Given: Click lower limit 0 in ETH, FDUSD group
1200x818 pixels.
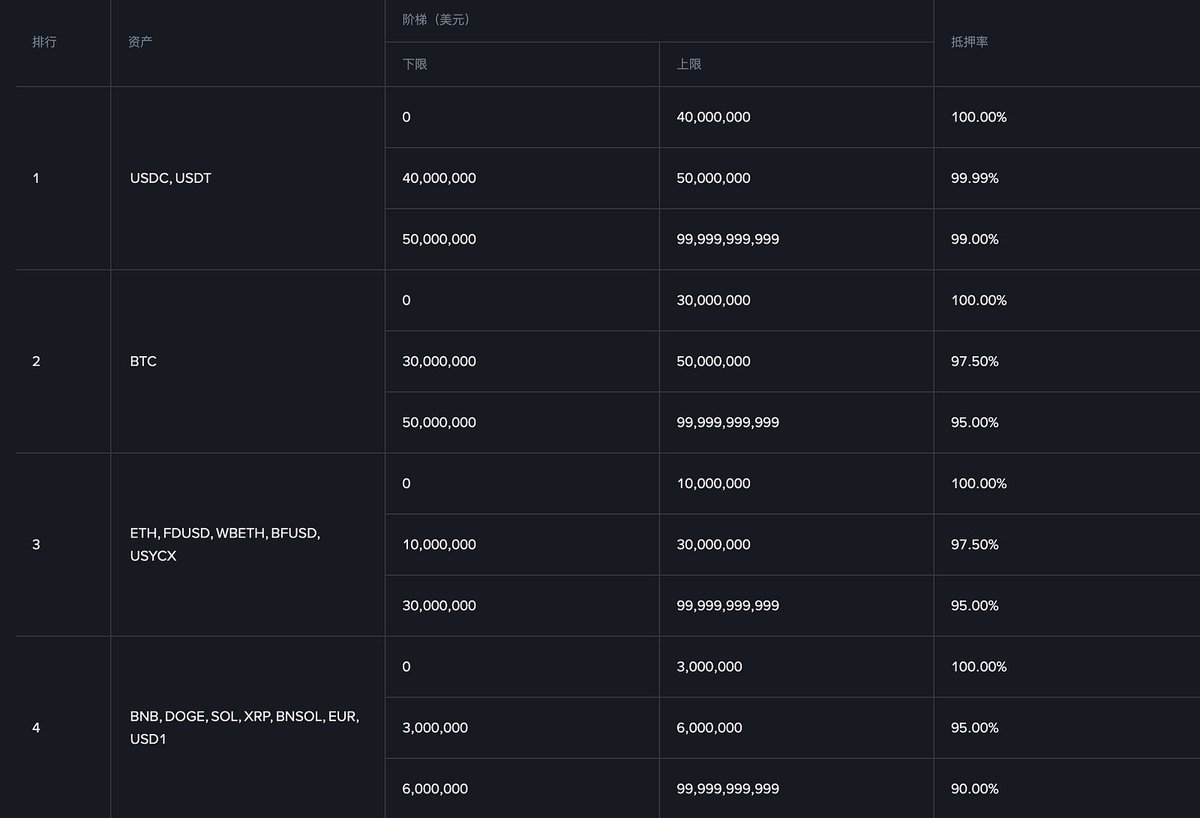Looking at the screenshot, I should 406,483.
